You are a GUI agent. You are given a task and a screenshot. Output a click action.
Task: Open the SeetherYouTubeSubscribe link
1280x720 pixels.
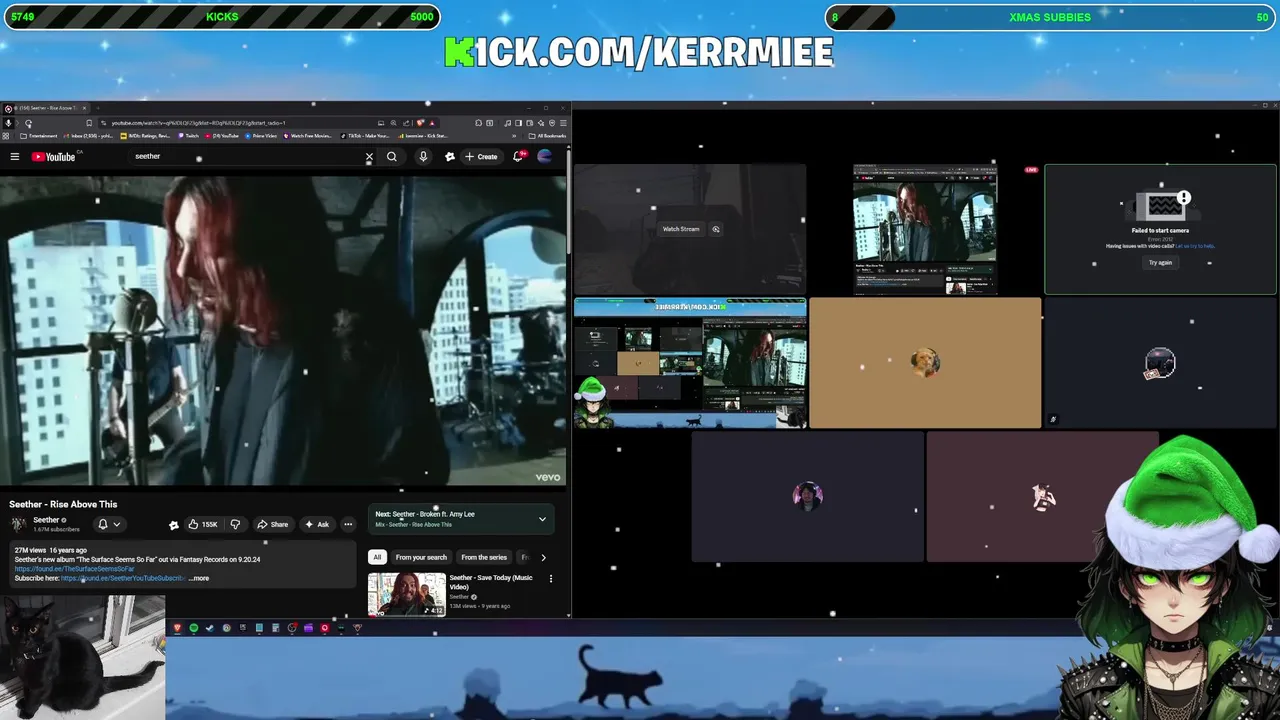122,578
